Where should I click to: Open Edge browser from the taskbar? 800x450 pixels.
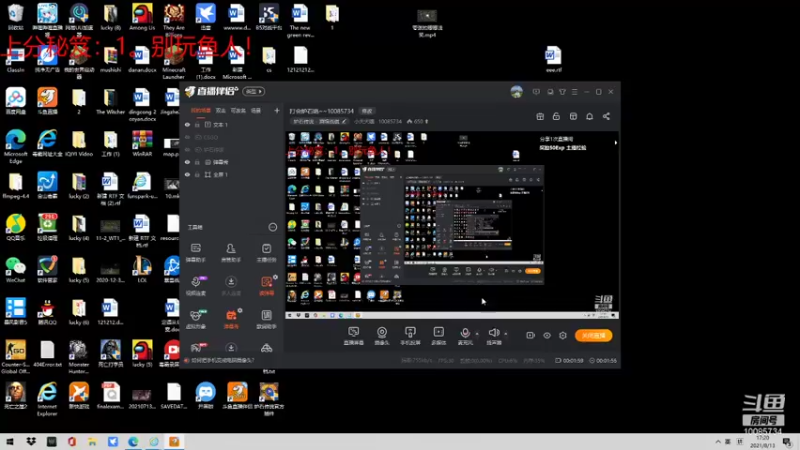click(x=133, y=441)
